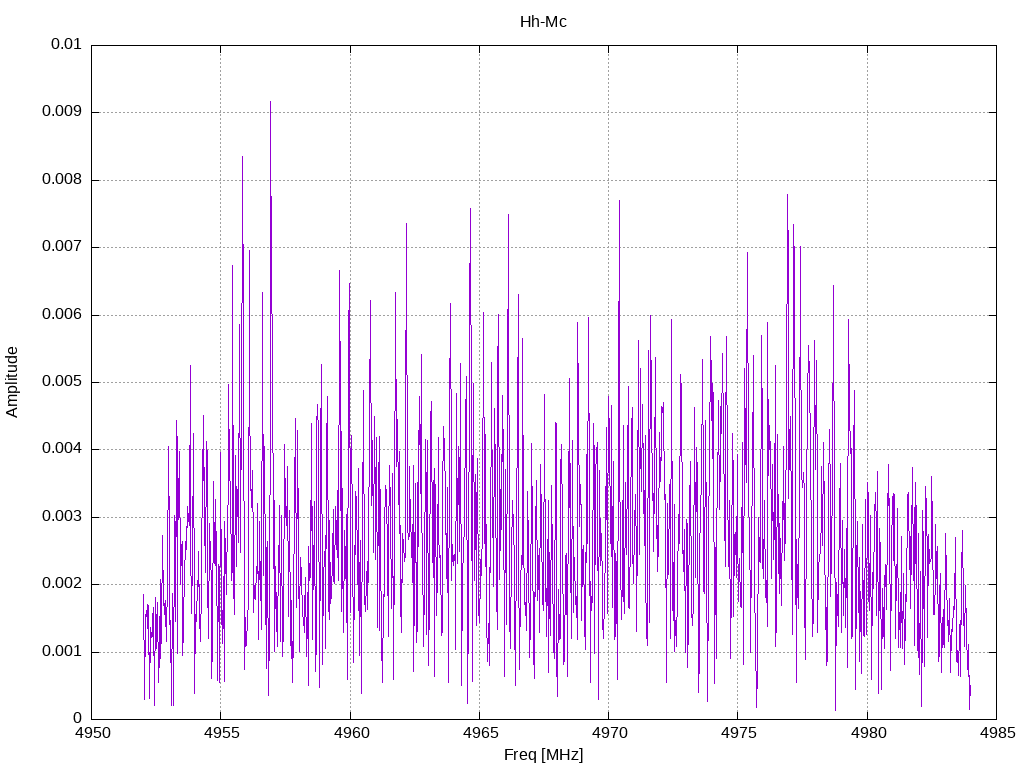Click the y-axis tick label "0.004"
Viewport: 1024px width, 768px height.
pyautogui.click(x=62, y=449)
